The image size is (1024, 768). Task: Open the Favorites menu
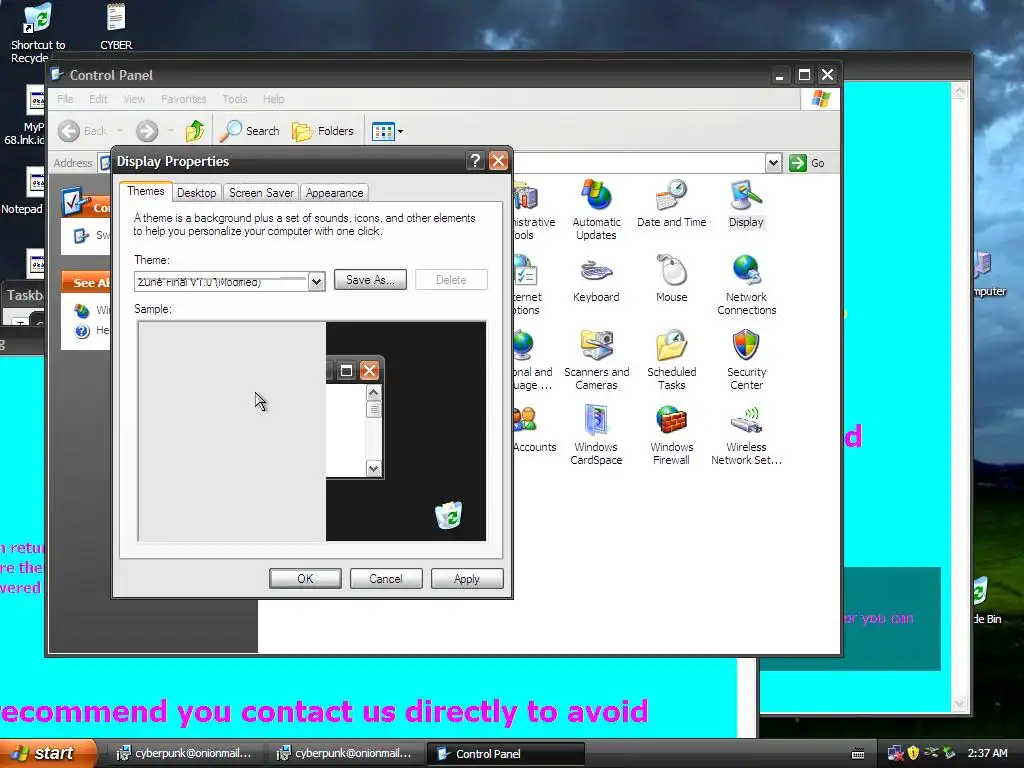click(184, 99)
